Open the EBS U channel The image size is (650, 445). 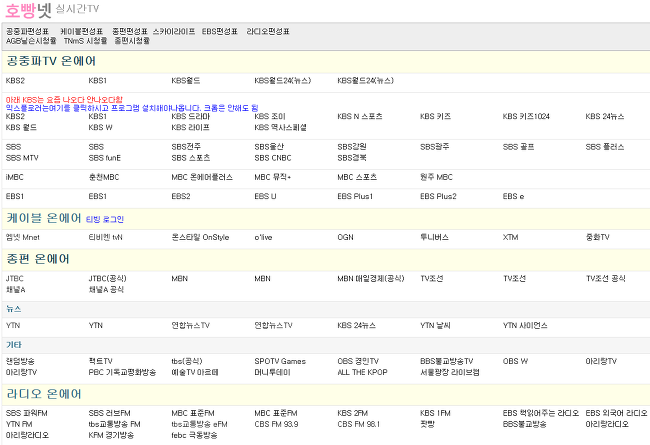265,196
